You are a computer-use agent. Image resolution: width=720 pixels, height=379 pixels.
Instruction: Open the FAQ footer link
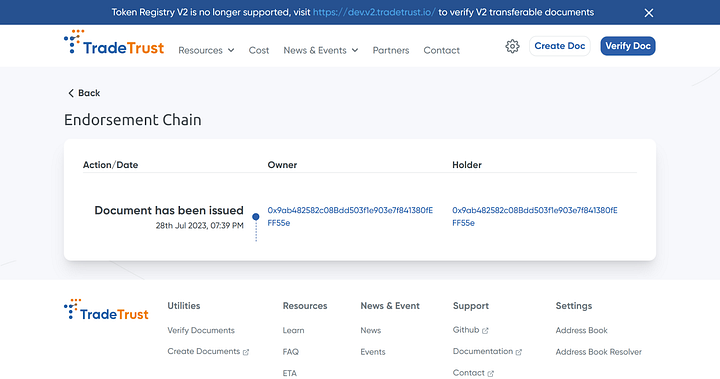(x=291, y=352)
